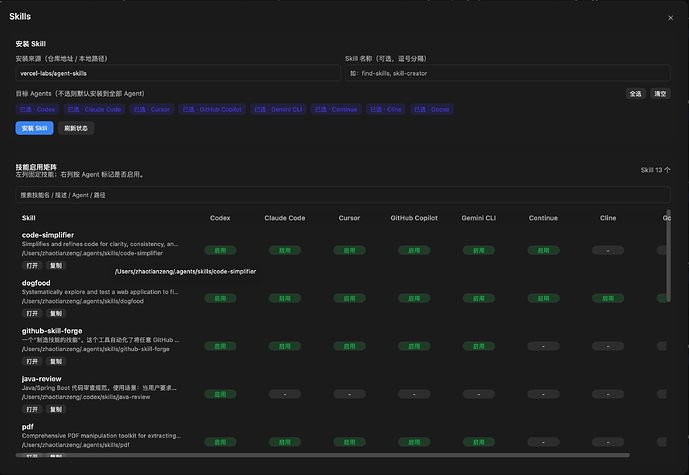
Task: Toggle pdf skill for Codex
Action: [220, 442]
